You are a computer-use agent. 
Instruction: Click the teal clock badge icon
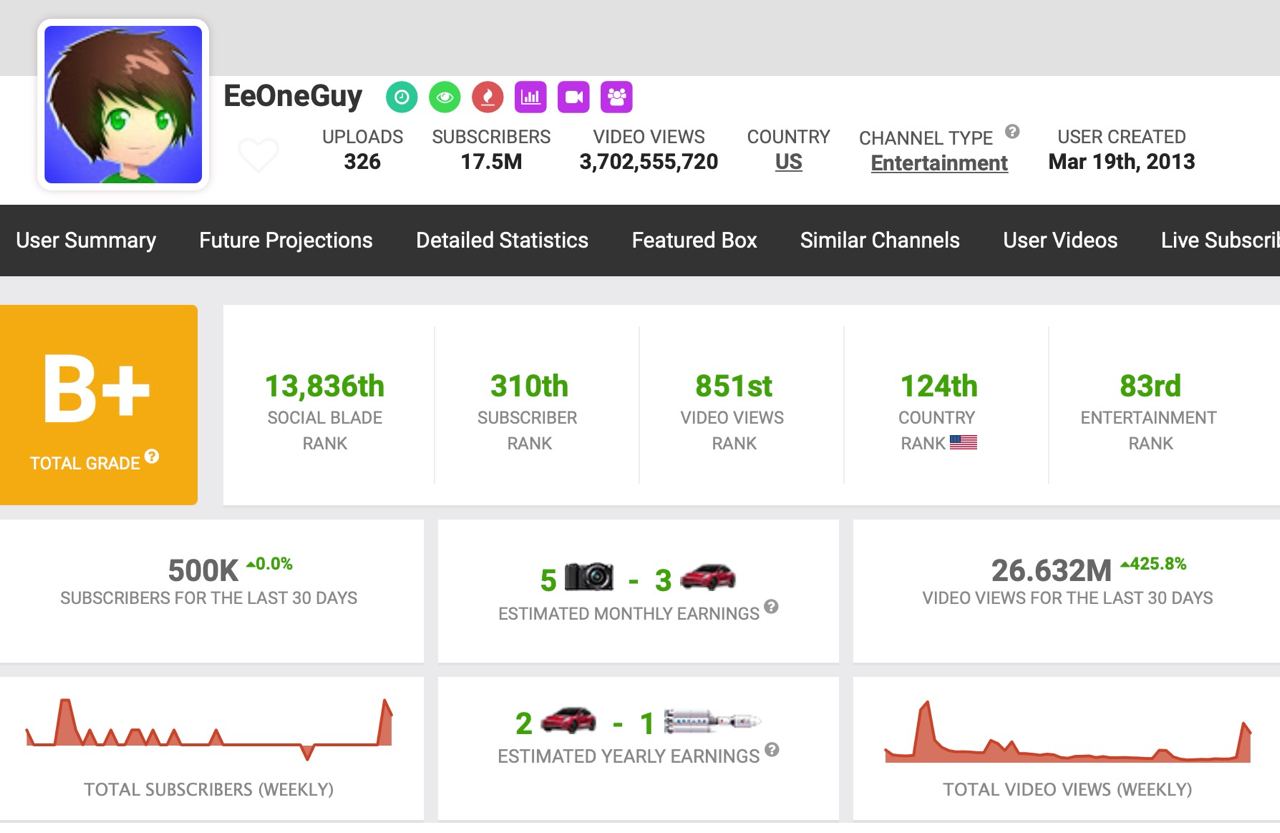402,97
